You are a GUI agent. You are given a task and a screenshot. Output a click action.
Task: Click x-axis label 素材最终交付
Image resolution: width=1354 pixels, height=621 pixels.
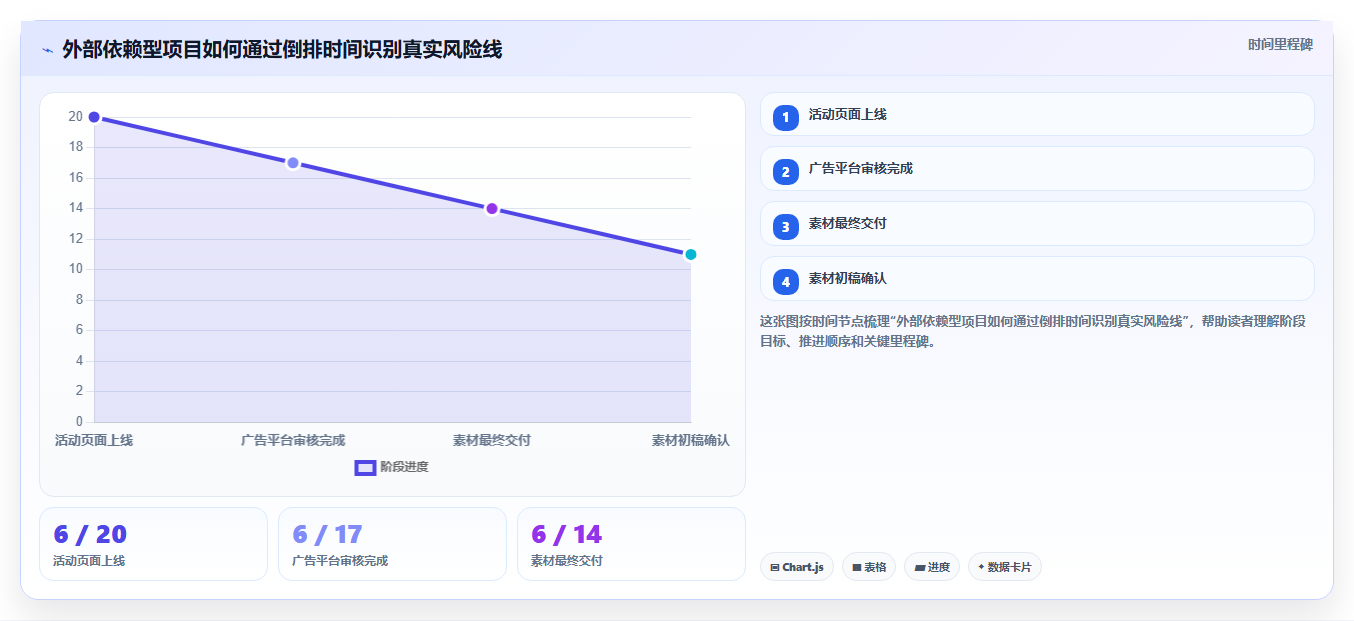[x=492, y=440]
